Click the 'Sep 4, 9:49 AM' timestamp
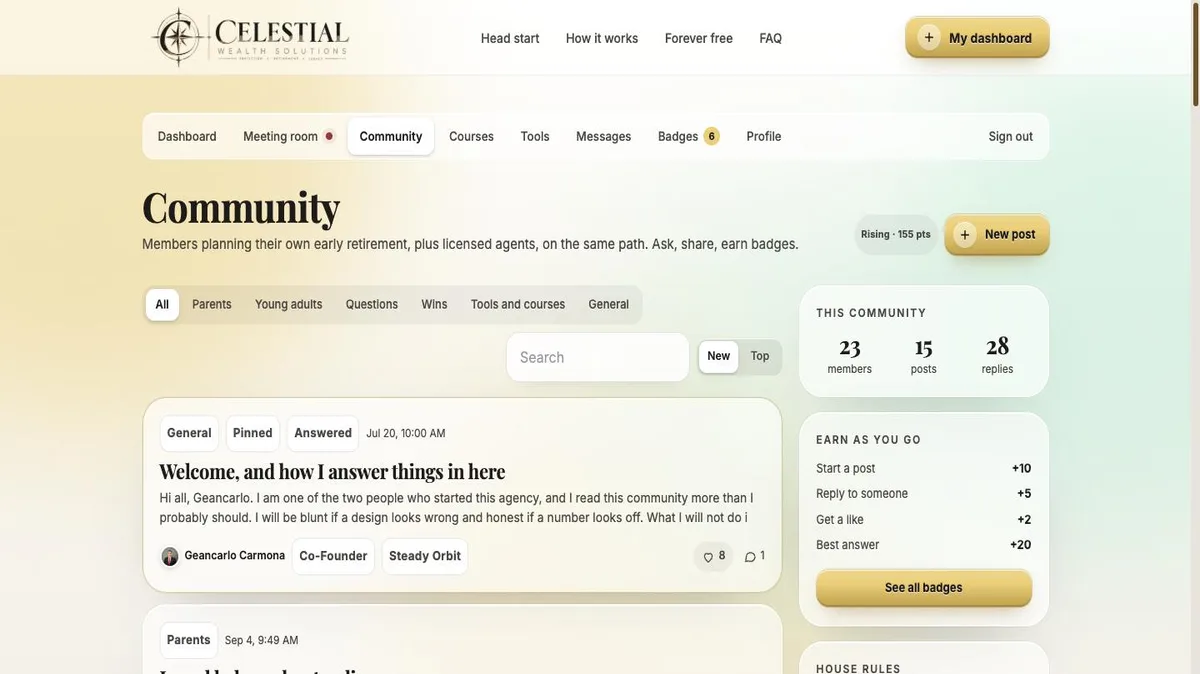This screenshot has height=674, width=1200. (x=262, y=640)
